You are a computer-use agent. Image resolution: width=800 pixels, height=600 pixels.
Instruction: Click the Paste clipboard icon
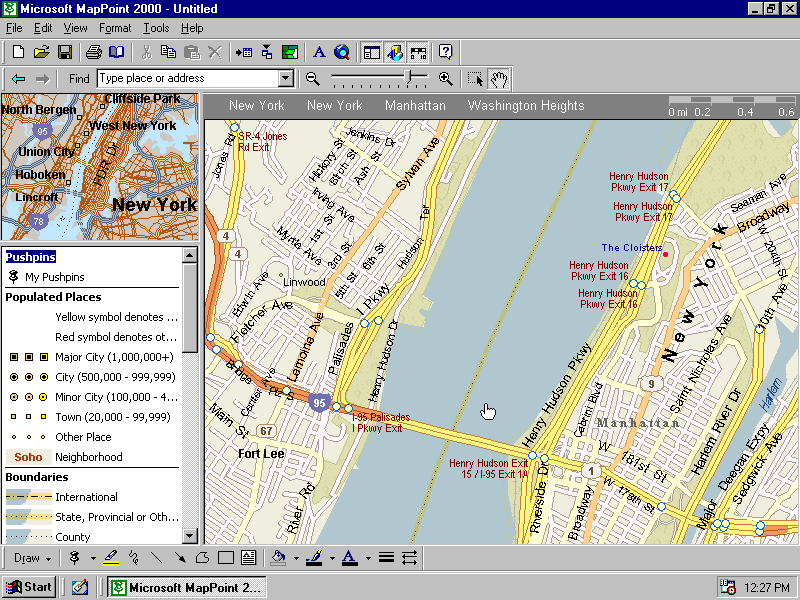191,52
